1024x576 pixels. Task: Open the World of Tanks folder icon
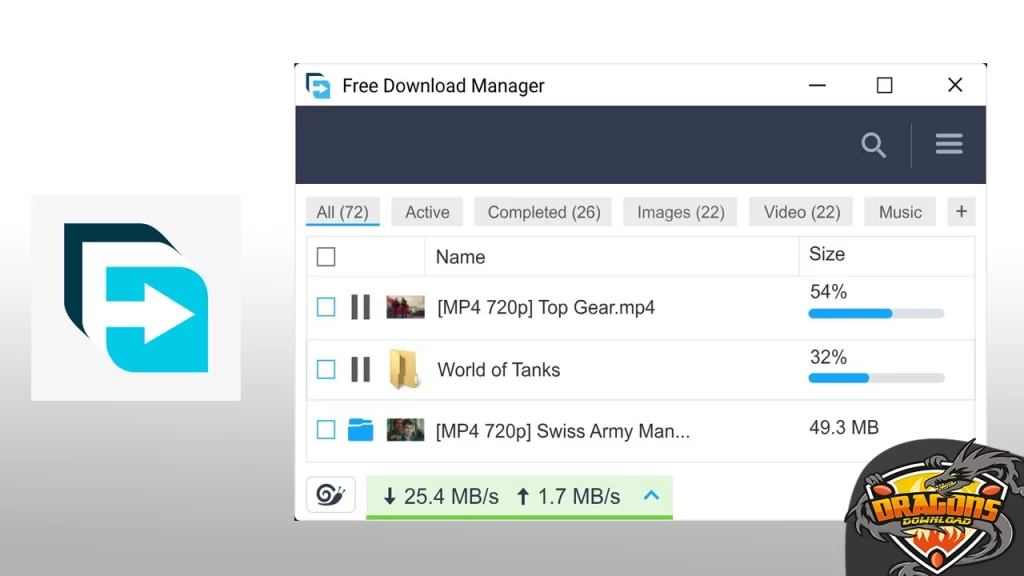(405, 369)
